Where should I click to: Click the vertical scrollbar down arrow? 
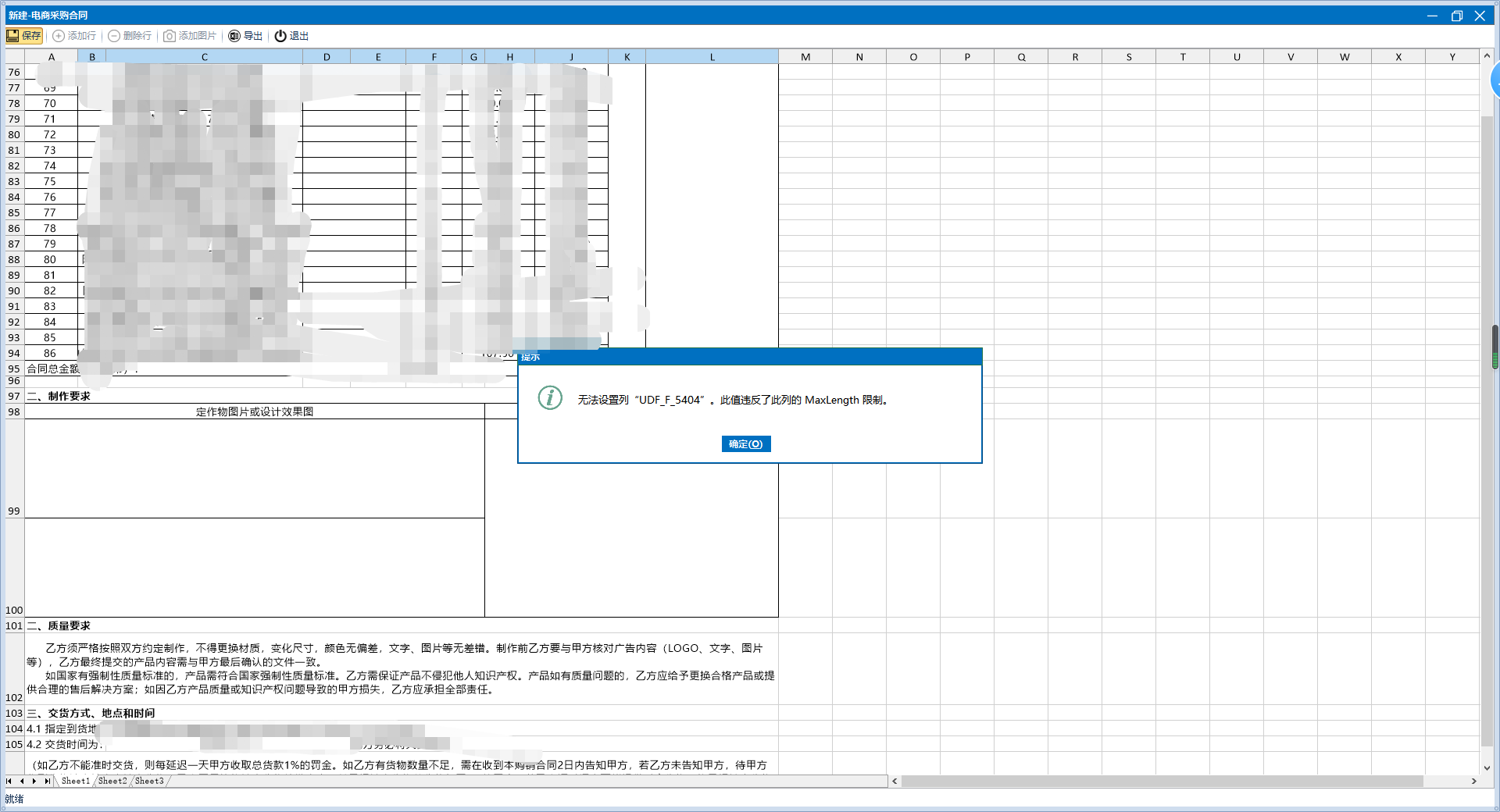pos(1487,768)
